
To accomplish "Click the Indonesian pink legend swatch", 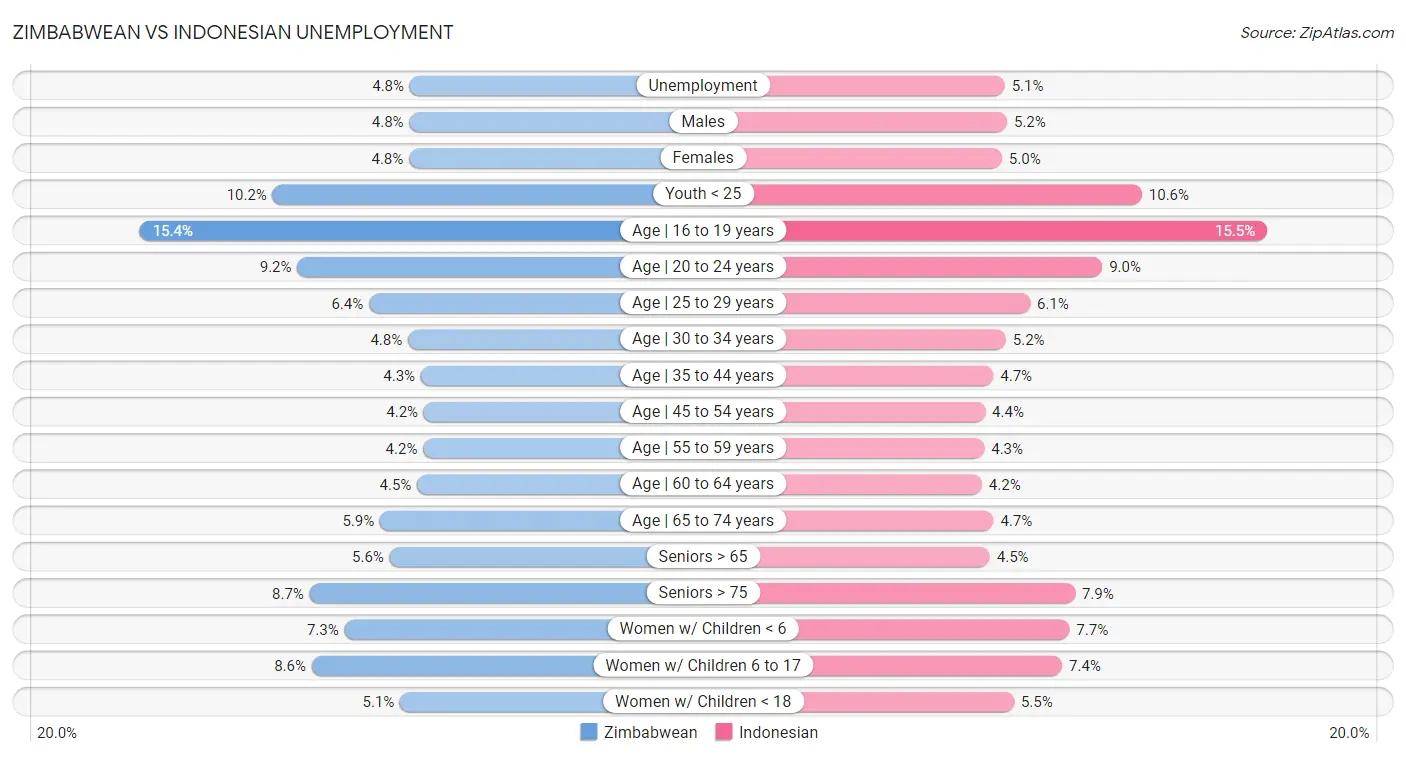I will [724, 732].
